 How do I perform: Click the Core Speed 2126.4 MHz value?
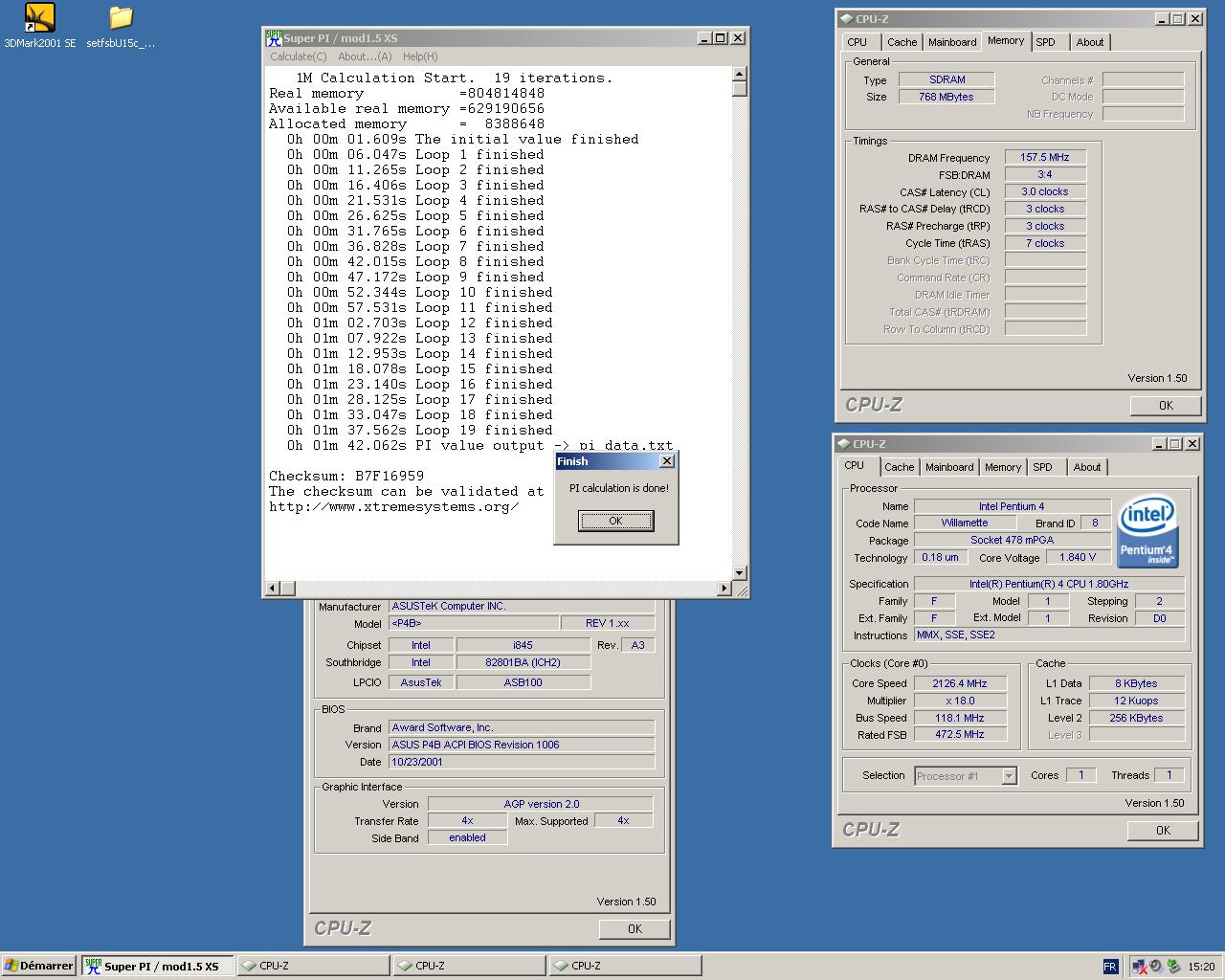click(960, 684)
